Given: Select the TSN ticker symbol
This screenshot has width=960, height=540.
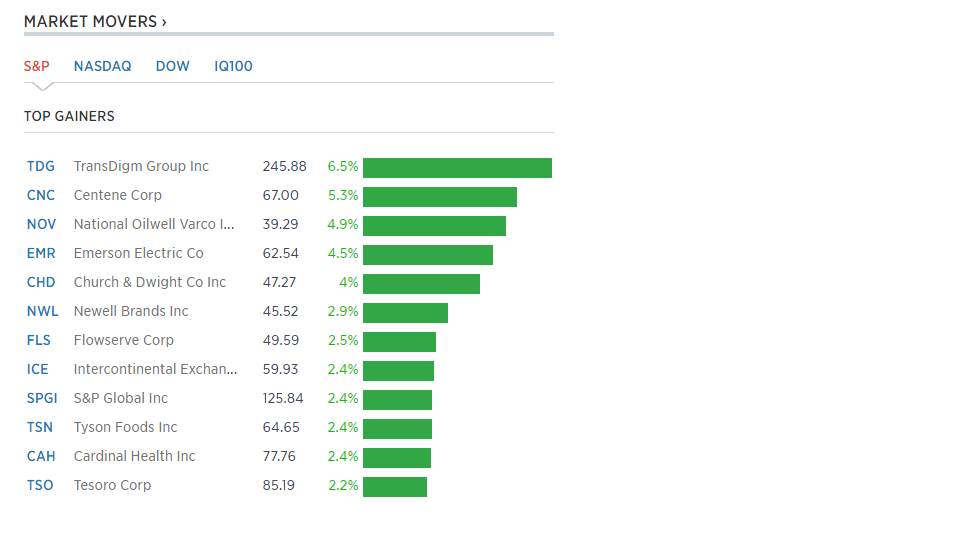Looking at the screenshot, I should [40, 427].
